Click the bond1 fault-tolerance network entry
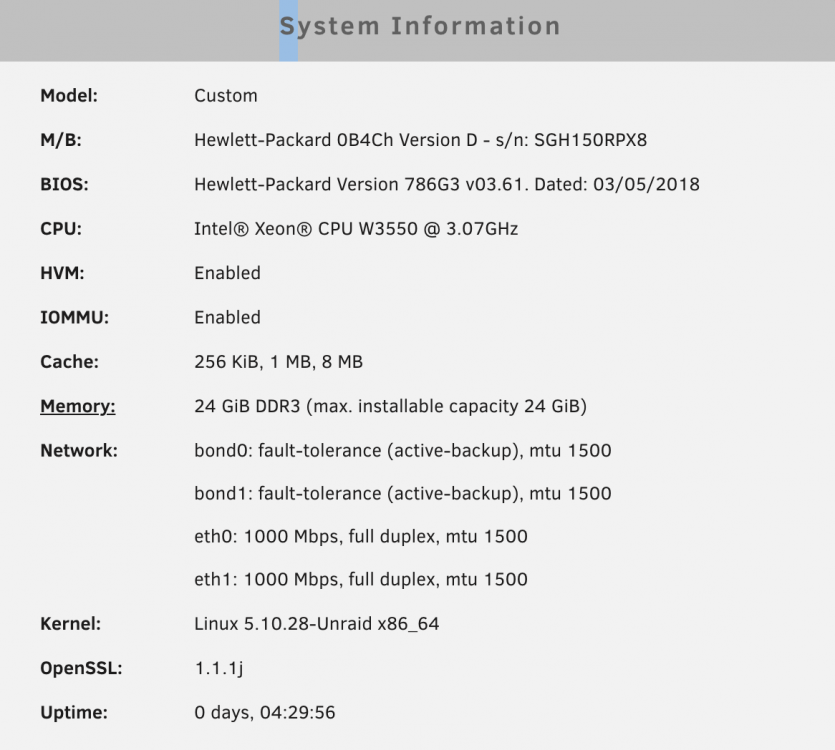The image size is (835, 750). click(x=403, y=494)
